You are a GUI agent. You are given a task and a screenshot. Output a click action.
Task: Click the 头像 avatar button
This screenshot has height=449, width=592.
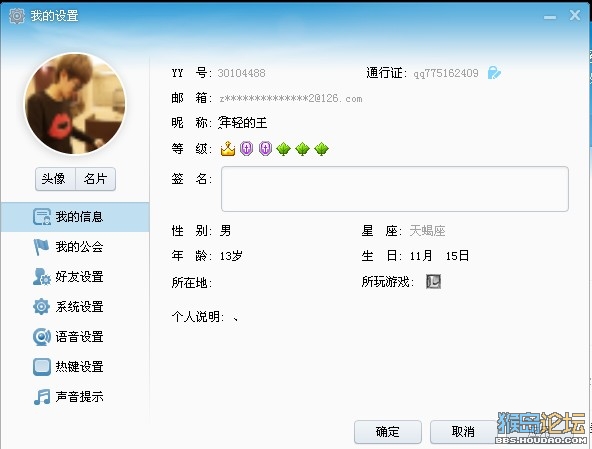pos(55,179)
